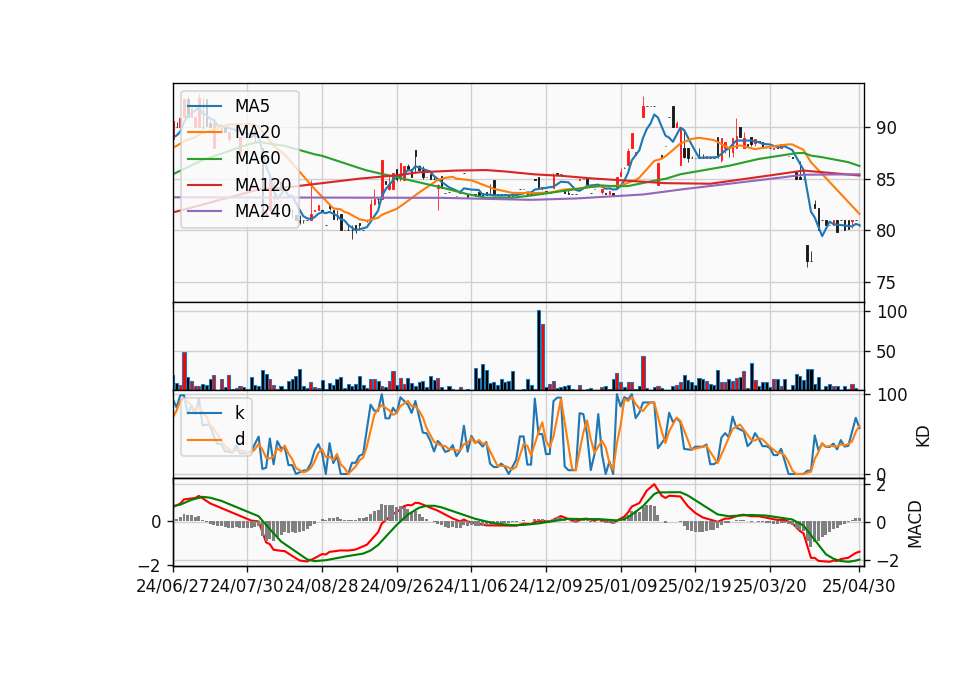Image resolution: width=960 pixels, height=690 pixels.
Task: Click the 24/11/06 date tick label
Action: pos(471,586)
